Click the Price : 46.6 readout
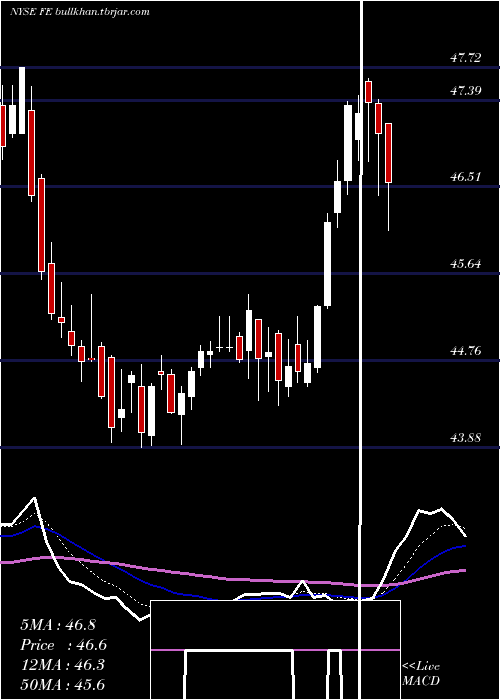 (63, 645)
